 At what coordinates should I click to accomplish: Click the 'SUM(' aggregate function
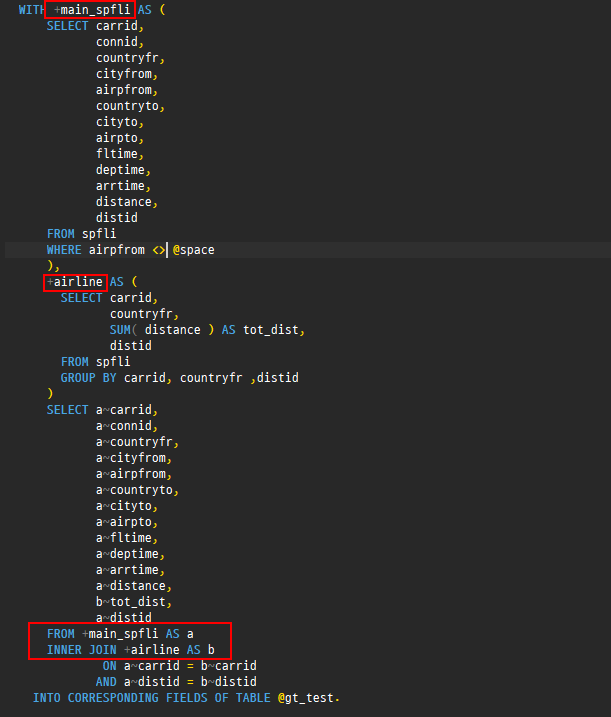tap(123, 330)
